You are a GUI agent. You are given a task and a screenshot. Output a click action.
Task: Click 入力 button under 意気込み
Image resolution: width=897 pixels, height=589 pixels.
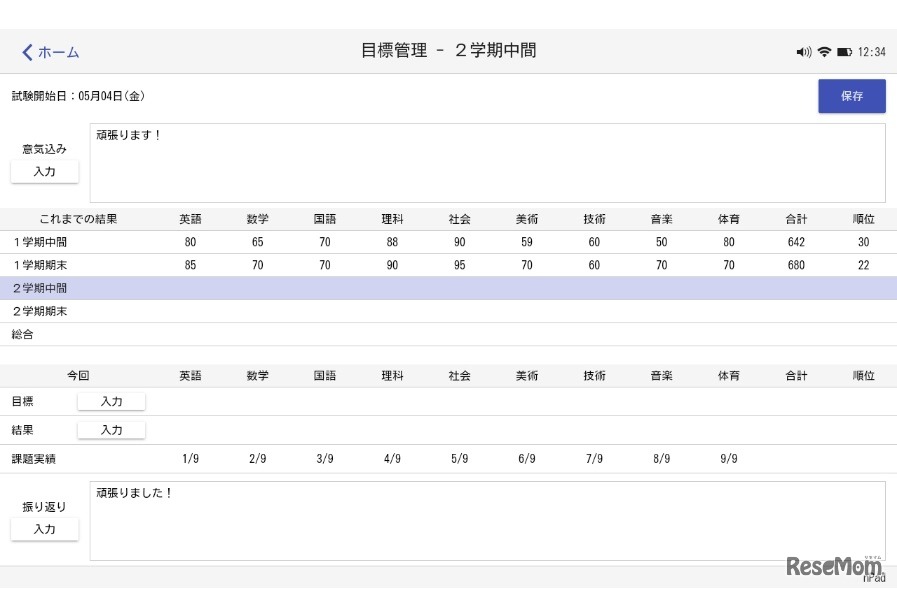[44, 172]
